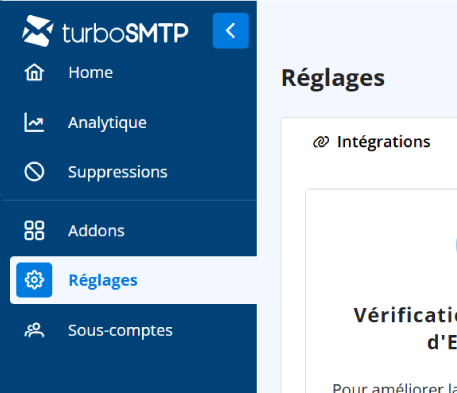Image resolution: width=457 pixels, height=393 pixels.
Task: Navigate to Addons
Action: (96, 231)
